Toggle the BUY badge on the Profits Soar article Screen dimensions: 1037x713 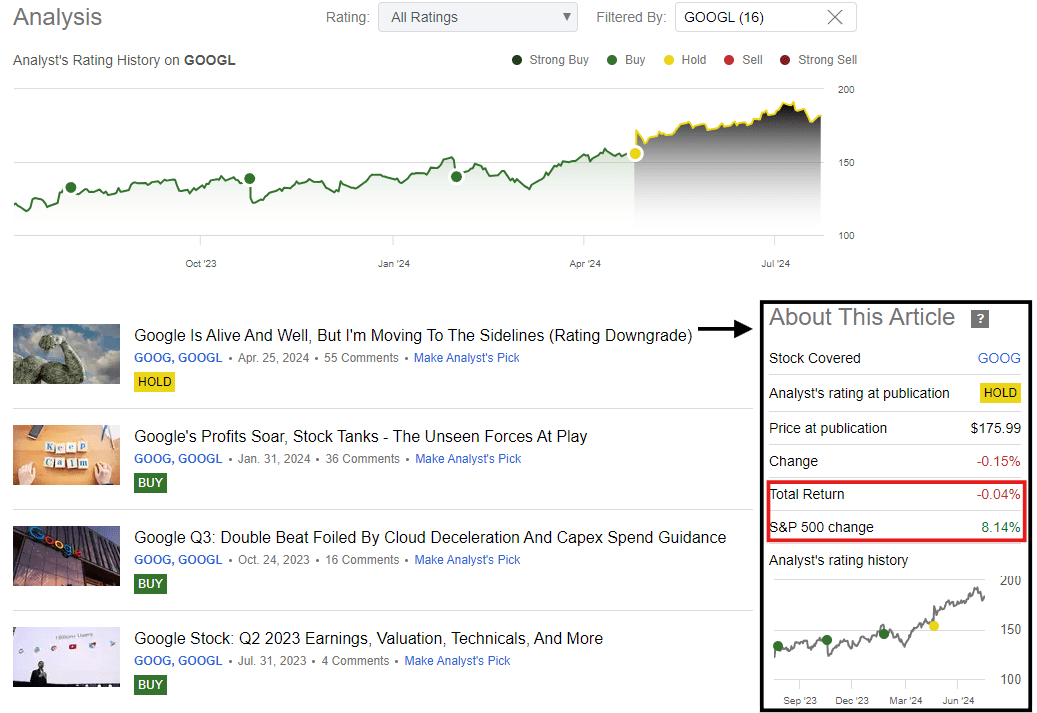pyautogui.click(x=150, y=482)
